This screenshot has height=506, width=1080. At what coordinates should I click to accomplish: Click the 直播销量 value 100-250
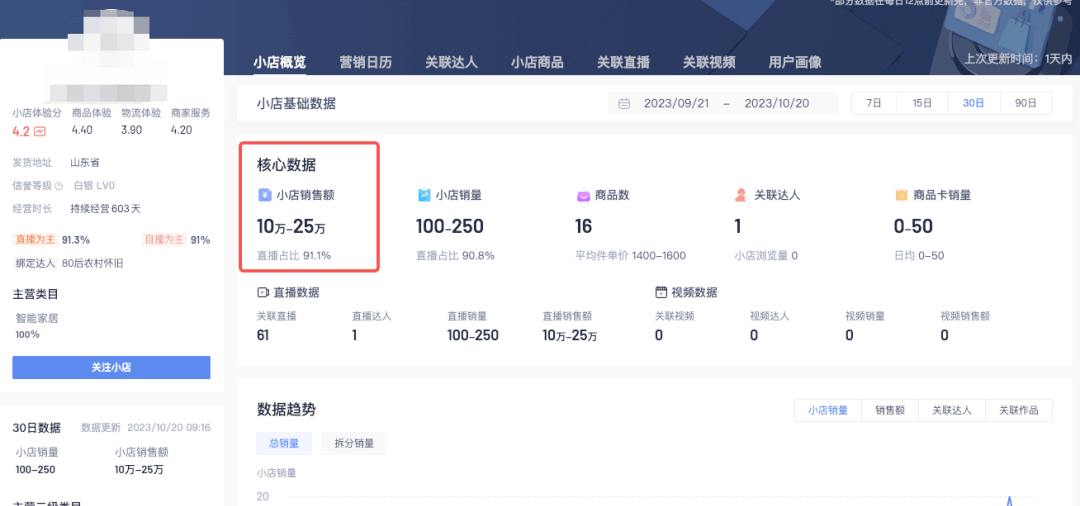[472, 335]
